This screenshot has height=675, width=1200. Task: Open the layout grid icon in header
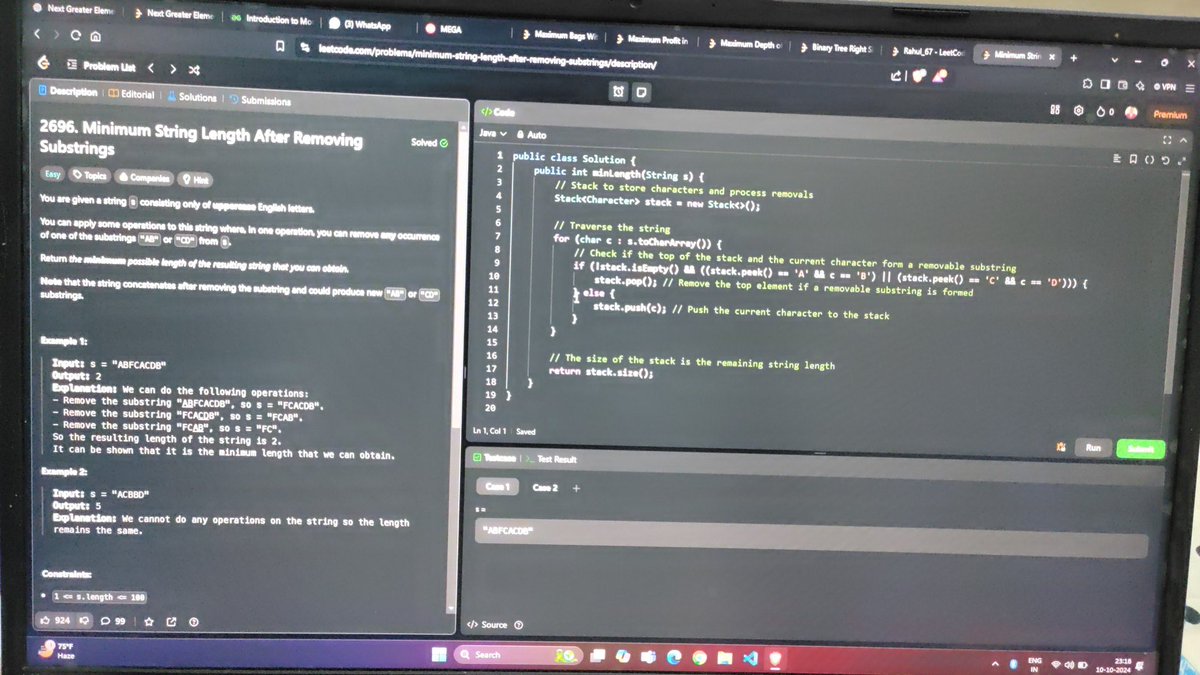[1054, 110]
